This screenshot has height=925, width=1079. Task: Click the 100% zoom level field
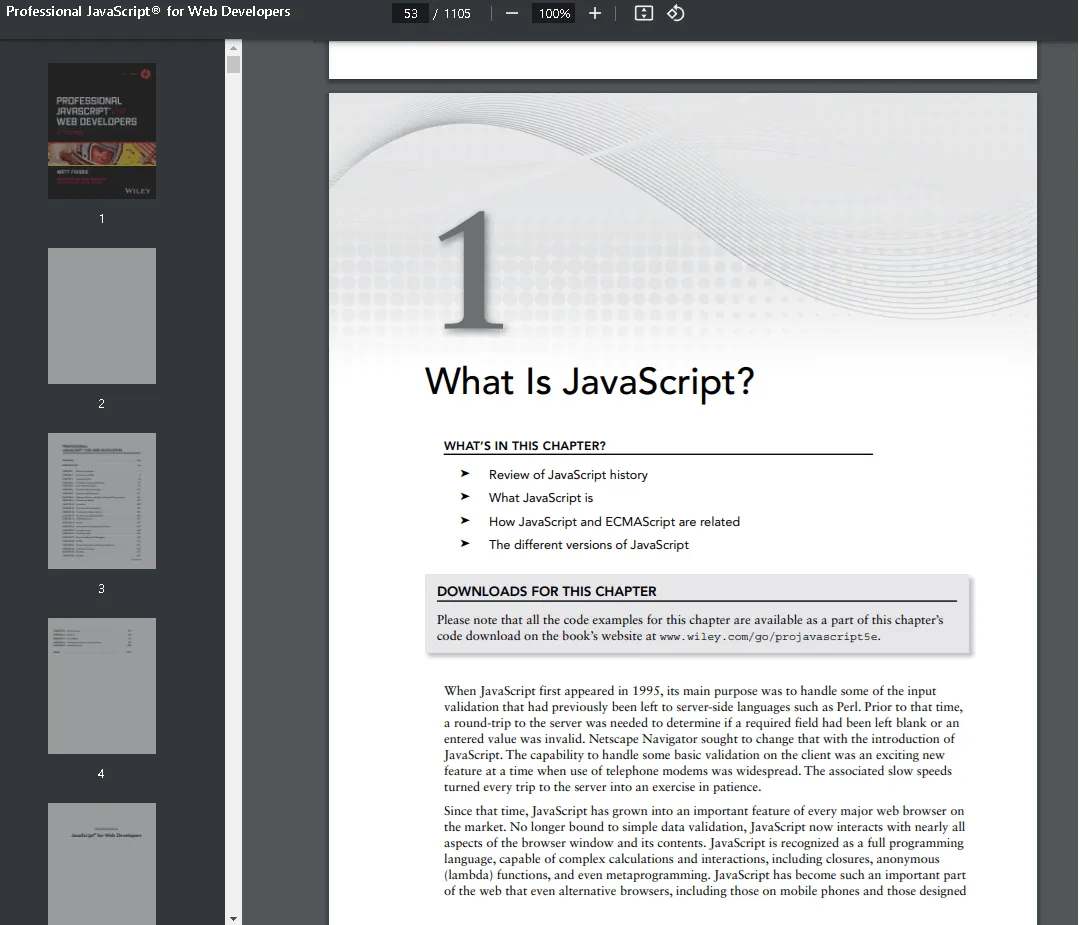pos(554,13)
